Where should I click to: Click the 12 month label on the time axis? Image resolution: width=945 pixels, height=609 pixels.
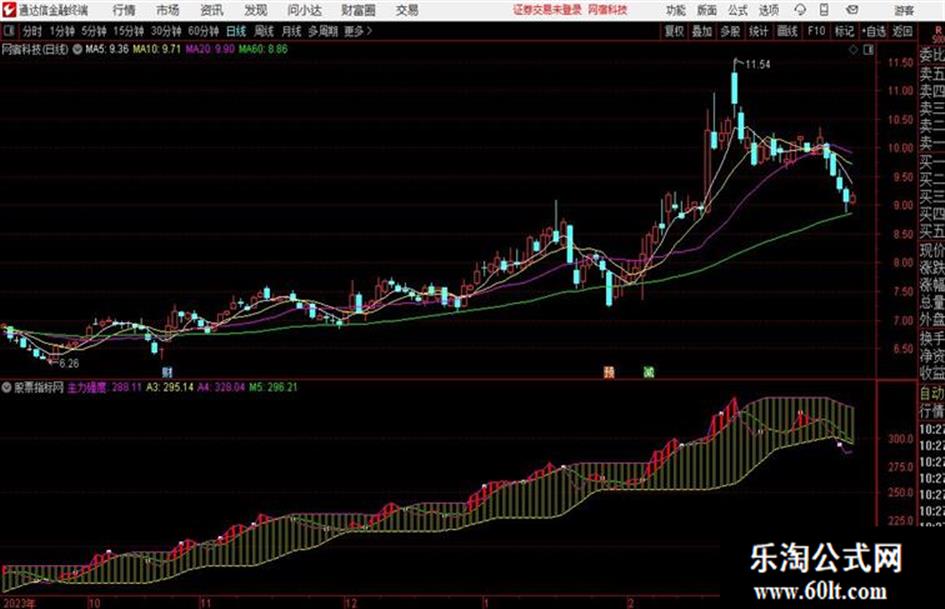351,603
